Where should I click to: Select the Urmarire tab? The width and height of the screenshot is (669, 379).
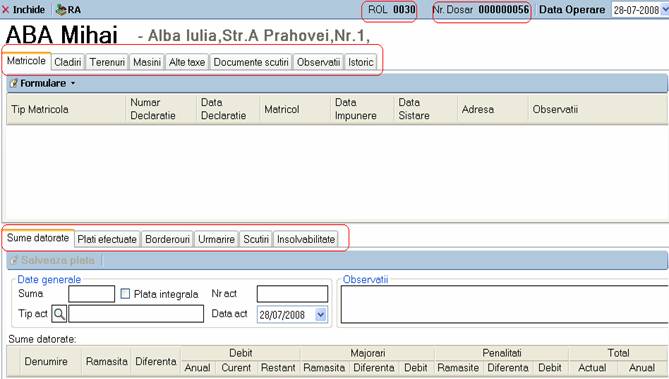click(x=216, y=239)
